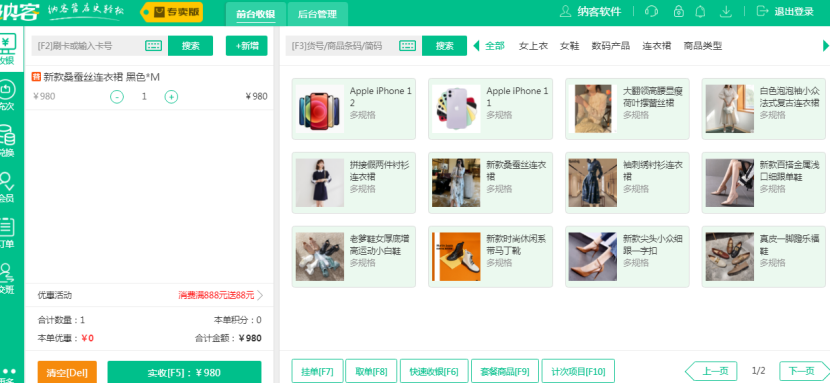Select the 袖刺绣衬衫连衣裙 product card

[627, 183]
